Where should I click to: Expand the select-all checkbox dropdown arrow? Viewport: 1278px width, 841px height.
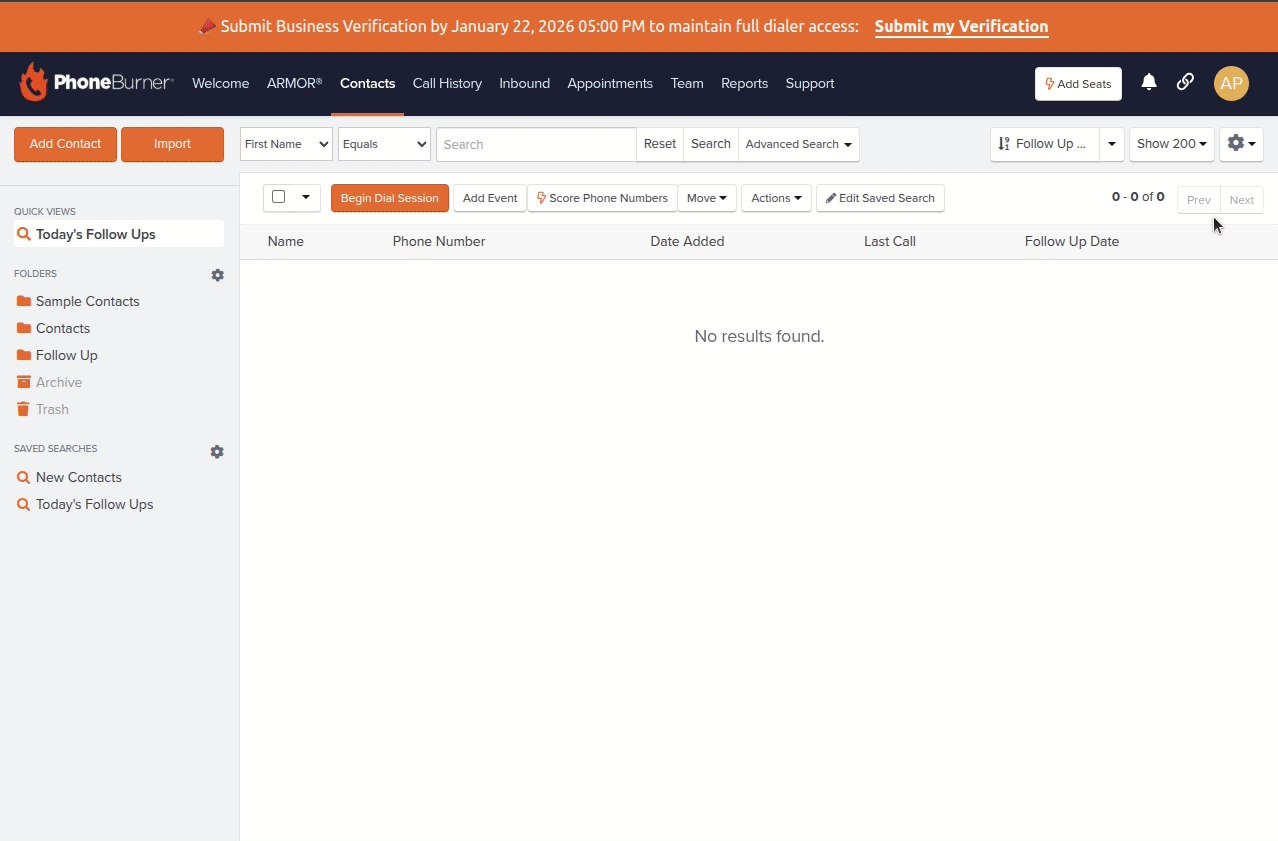click(x=306, y=197)
